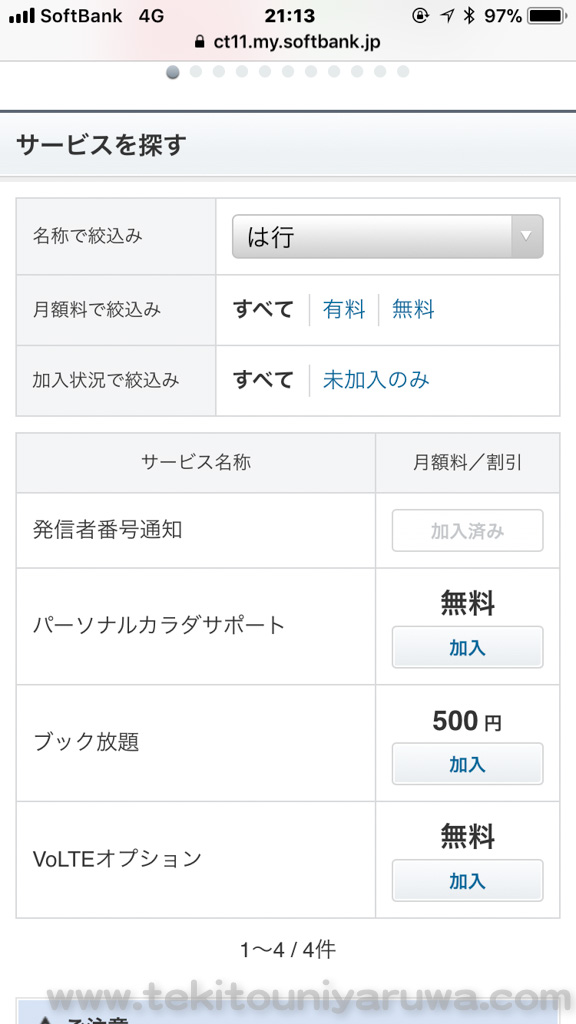The height and width of the screenshot is (1024, 576).
Task: Tap the rotation lock status icon
Action: point(421,16)
